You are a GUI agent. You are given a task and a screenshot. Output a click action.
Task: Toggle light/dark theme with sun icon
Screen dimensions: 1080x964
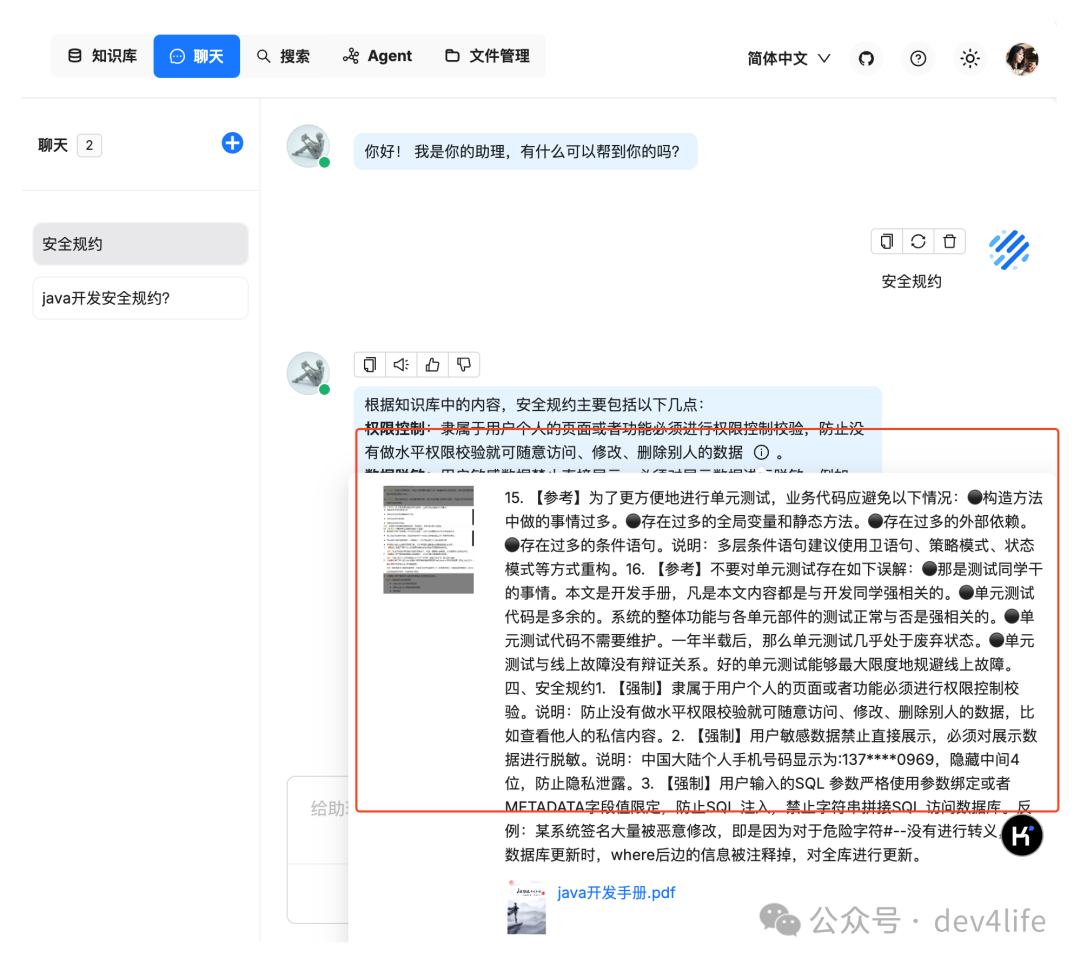tap(970, 58)
